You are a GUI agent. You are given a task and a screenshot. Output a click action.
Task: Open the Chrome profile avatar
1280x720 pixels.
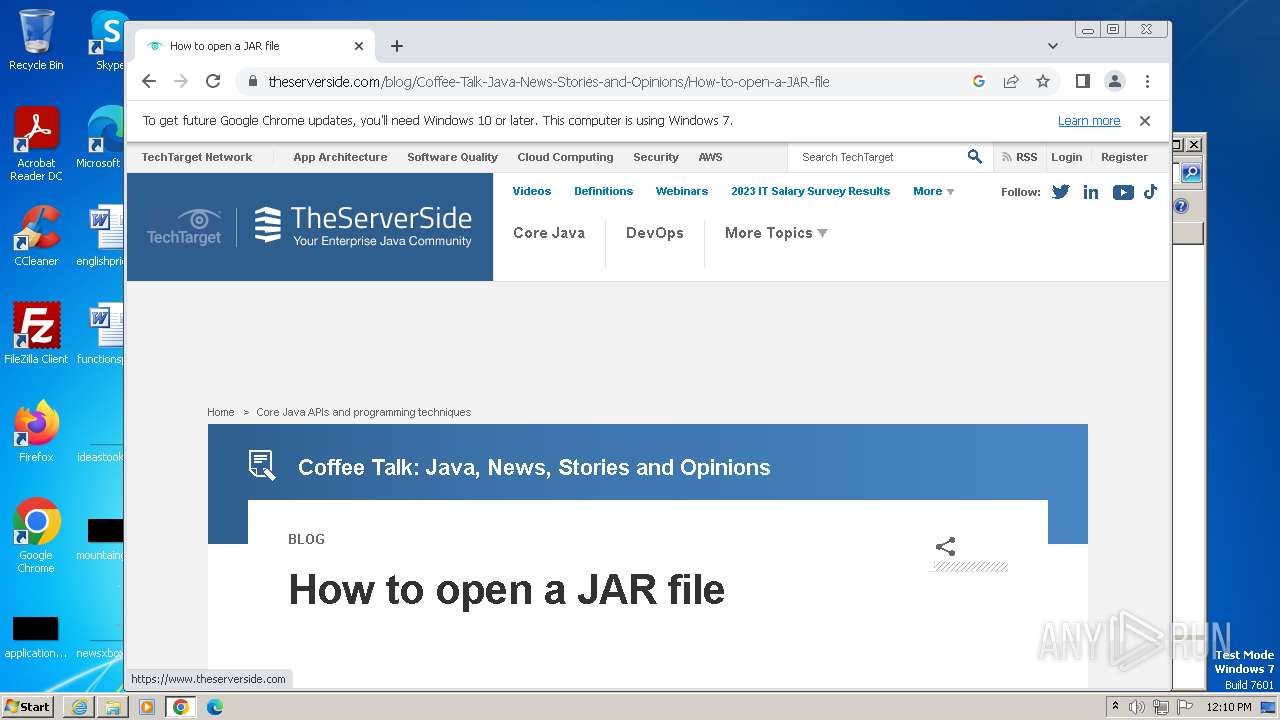pos(1114,82)
